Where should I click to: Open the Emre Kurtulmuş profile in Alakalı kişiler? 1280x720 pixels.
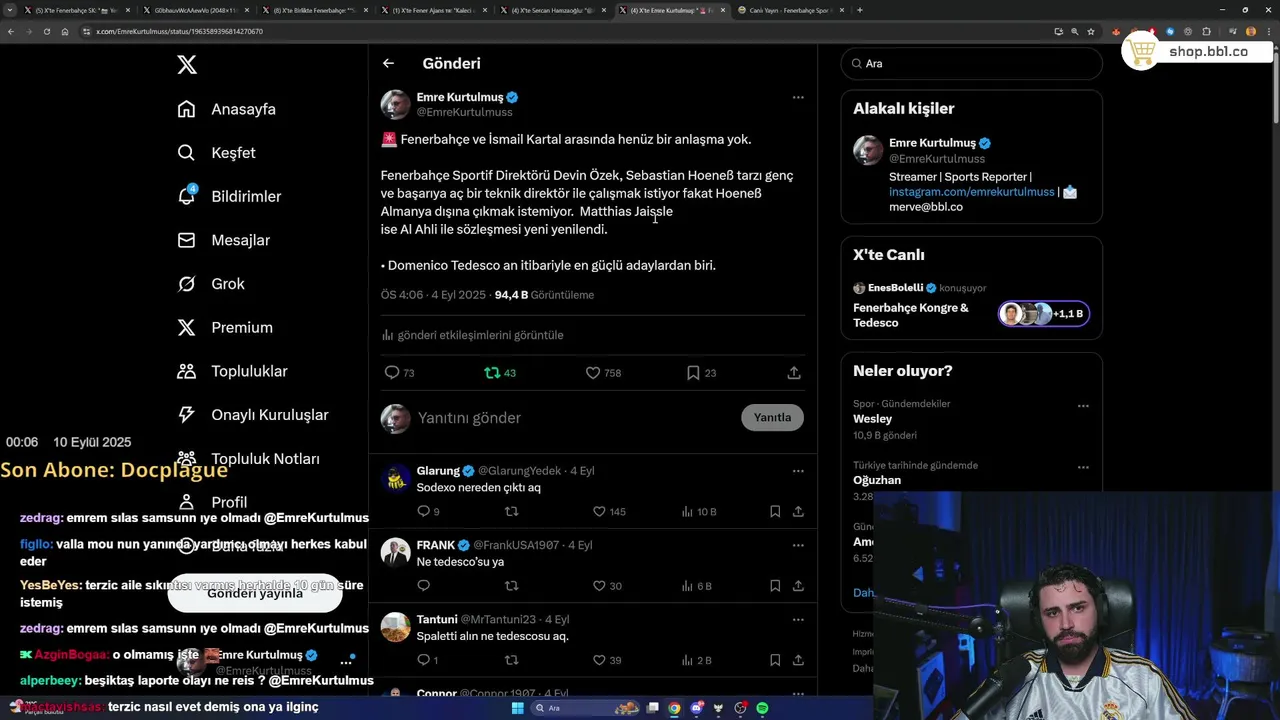tap(933, 143)
